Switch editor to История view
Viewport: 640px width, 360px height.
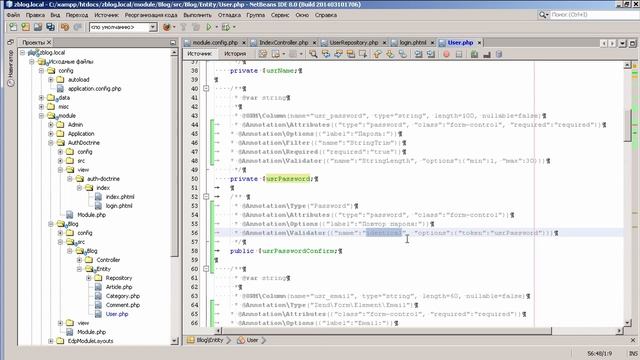point(235,53)
